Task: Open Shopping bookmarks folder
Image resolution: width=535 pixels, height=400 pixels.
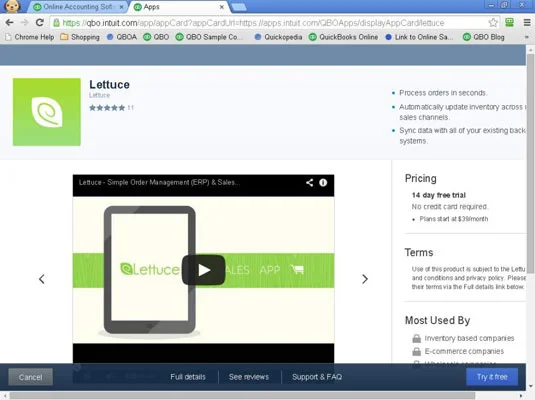Action: 80,37
